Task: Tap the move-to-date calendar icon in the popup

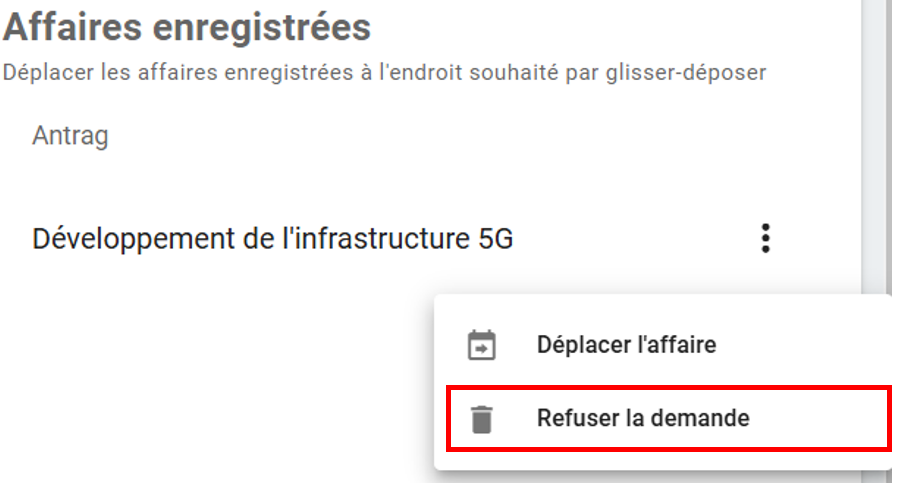Action: 482,346
